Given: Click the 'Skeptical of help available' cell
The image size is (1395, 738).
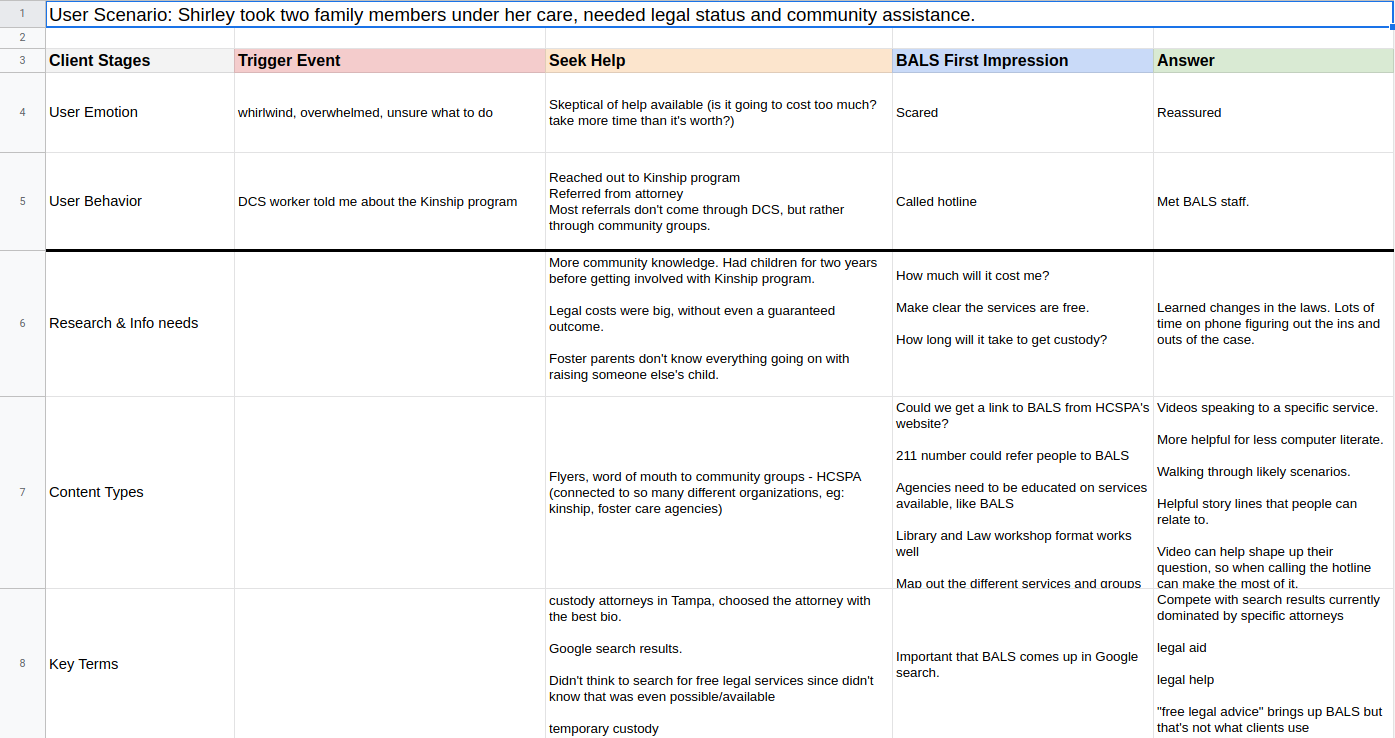Looking at the screenshot, I should 719,113.
